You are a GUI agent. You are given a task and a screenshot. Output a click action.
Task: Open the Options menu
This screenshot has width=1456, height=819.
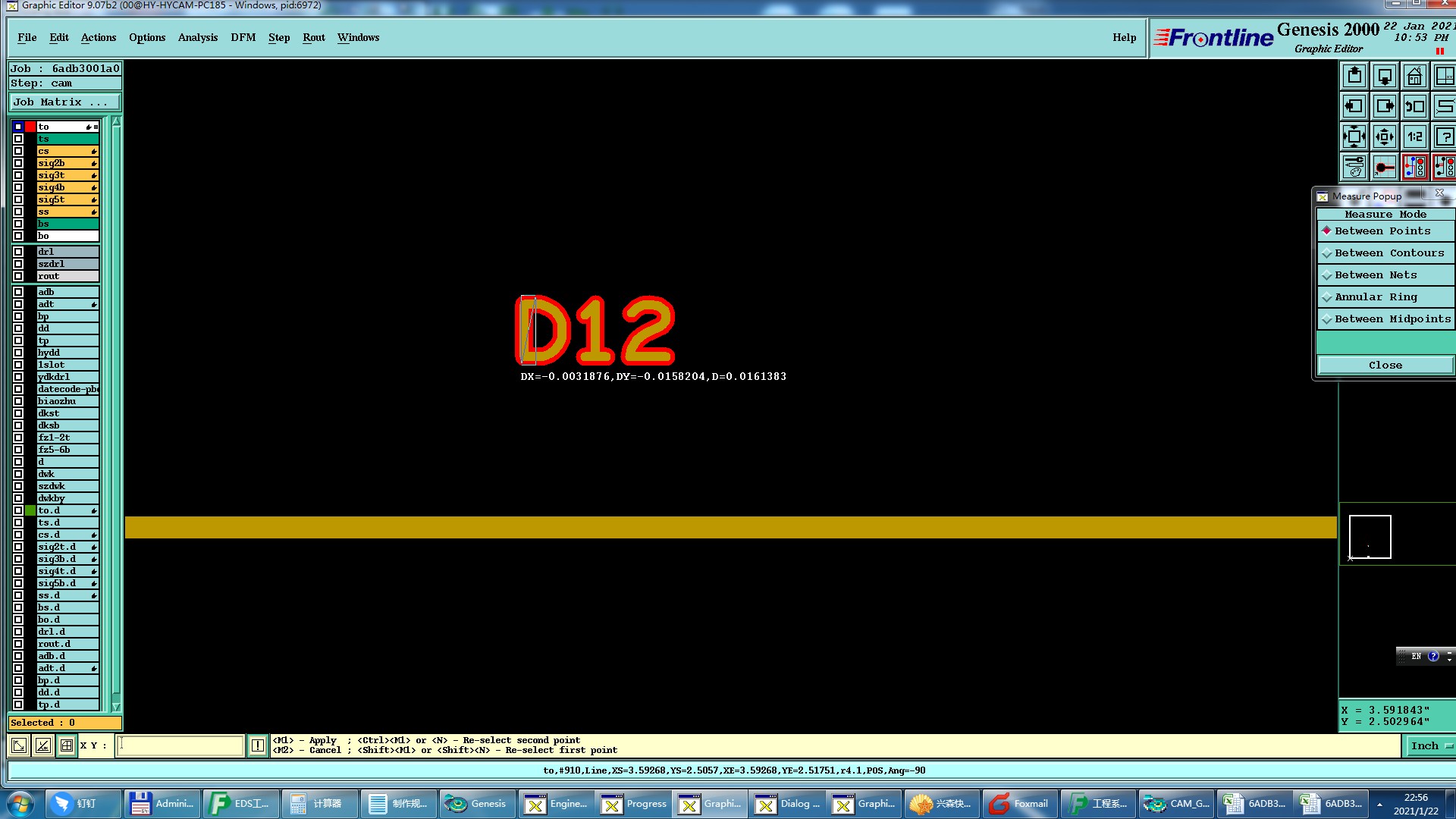pos(147,38)
